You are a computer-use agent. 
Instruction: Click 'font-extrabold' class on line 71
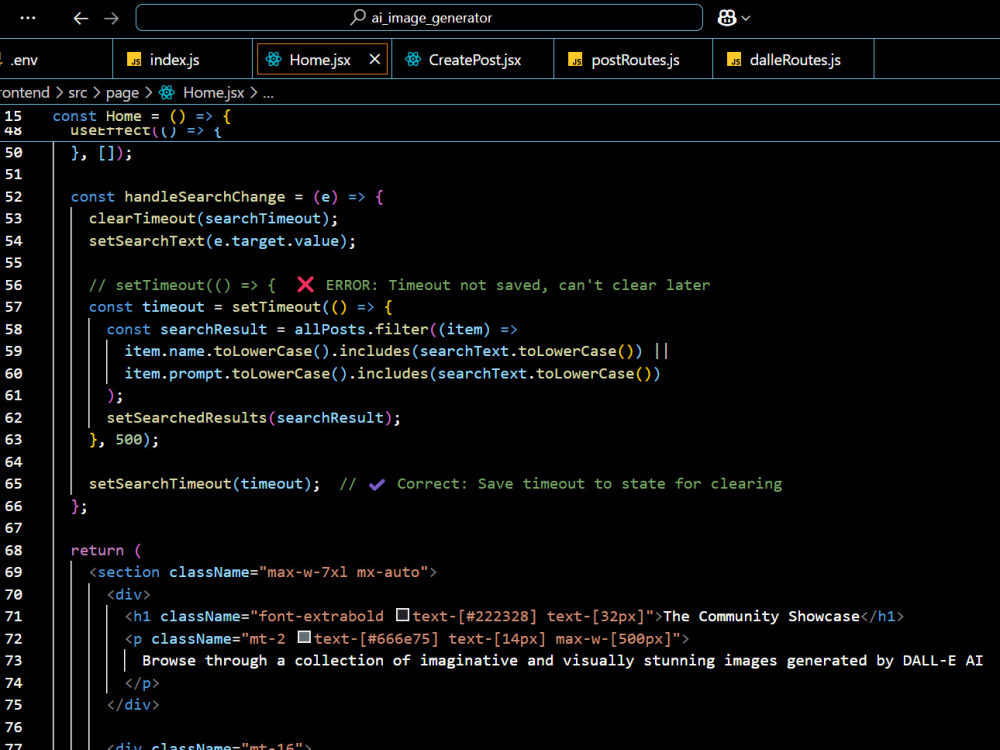[321, 617]
